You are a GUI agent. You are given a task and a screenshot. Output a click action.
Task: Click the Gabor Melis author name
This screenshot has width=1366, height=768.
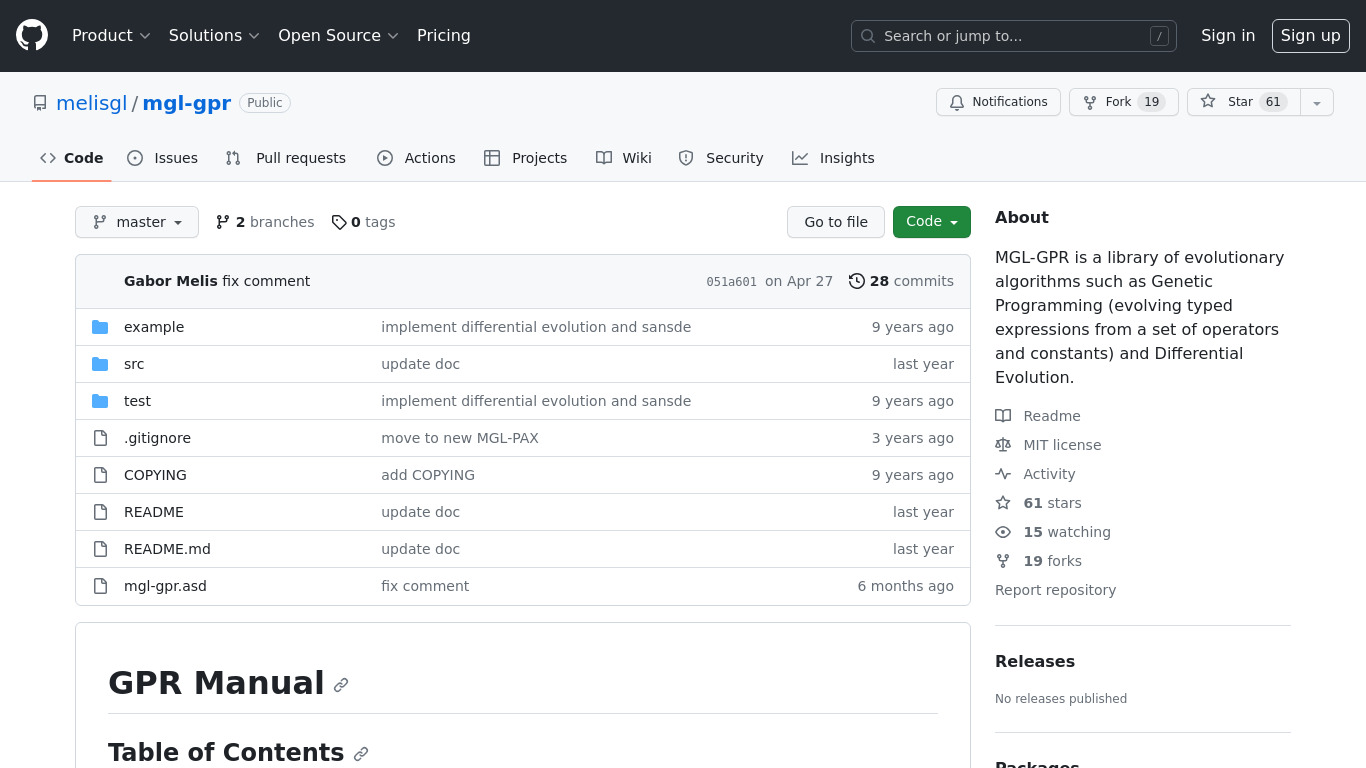click(x=170, y=281)
